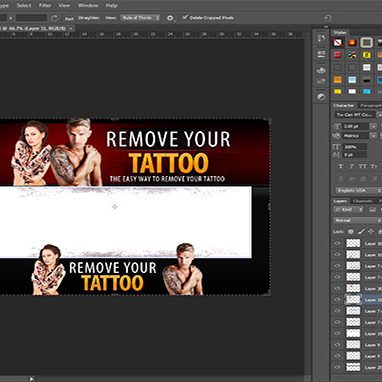Hide Layer 8 using its eye icon
This screenshot has height=382, width=382.
point(337,356)
